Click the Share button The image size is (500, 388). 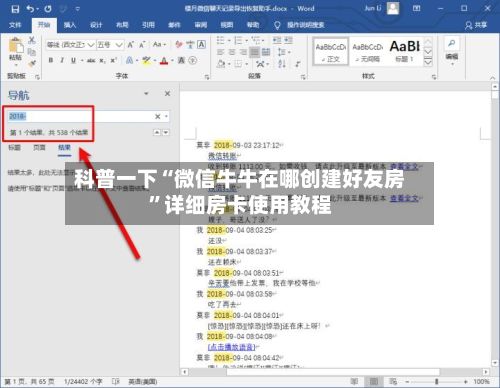(476, 25)
